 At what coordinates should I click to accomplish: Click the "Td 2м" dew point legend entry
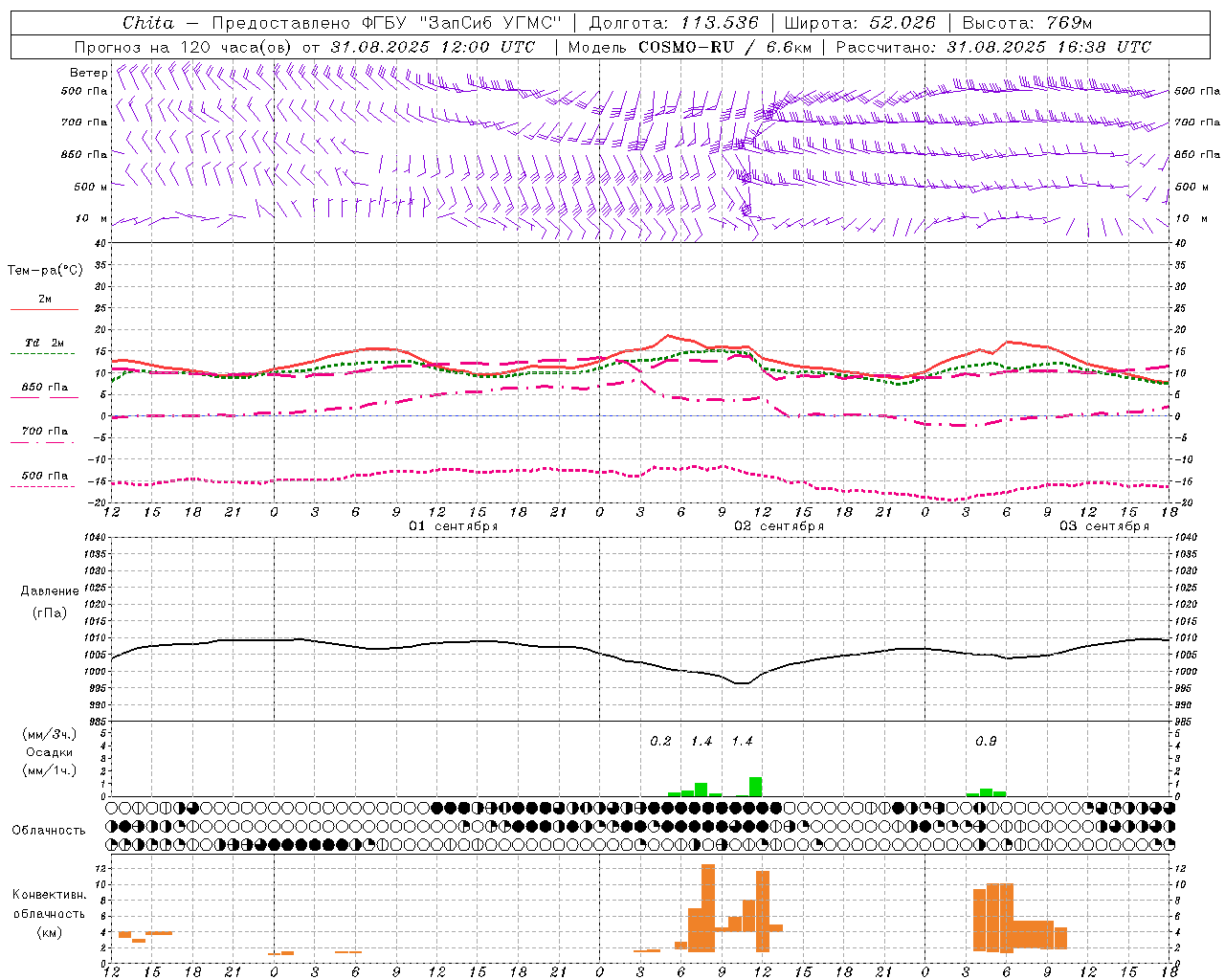coord(45,343)
